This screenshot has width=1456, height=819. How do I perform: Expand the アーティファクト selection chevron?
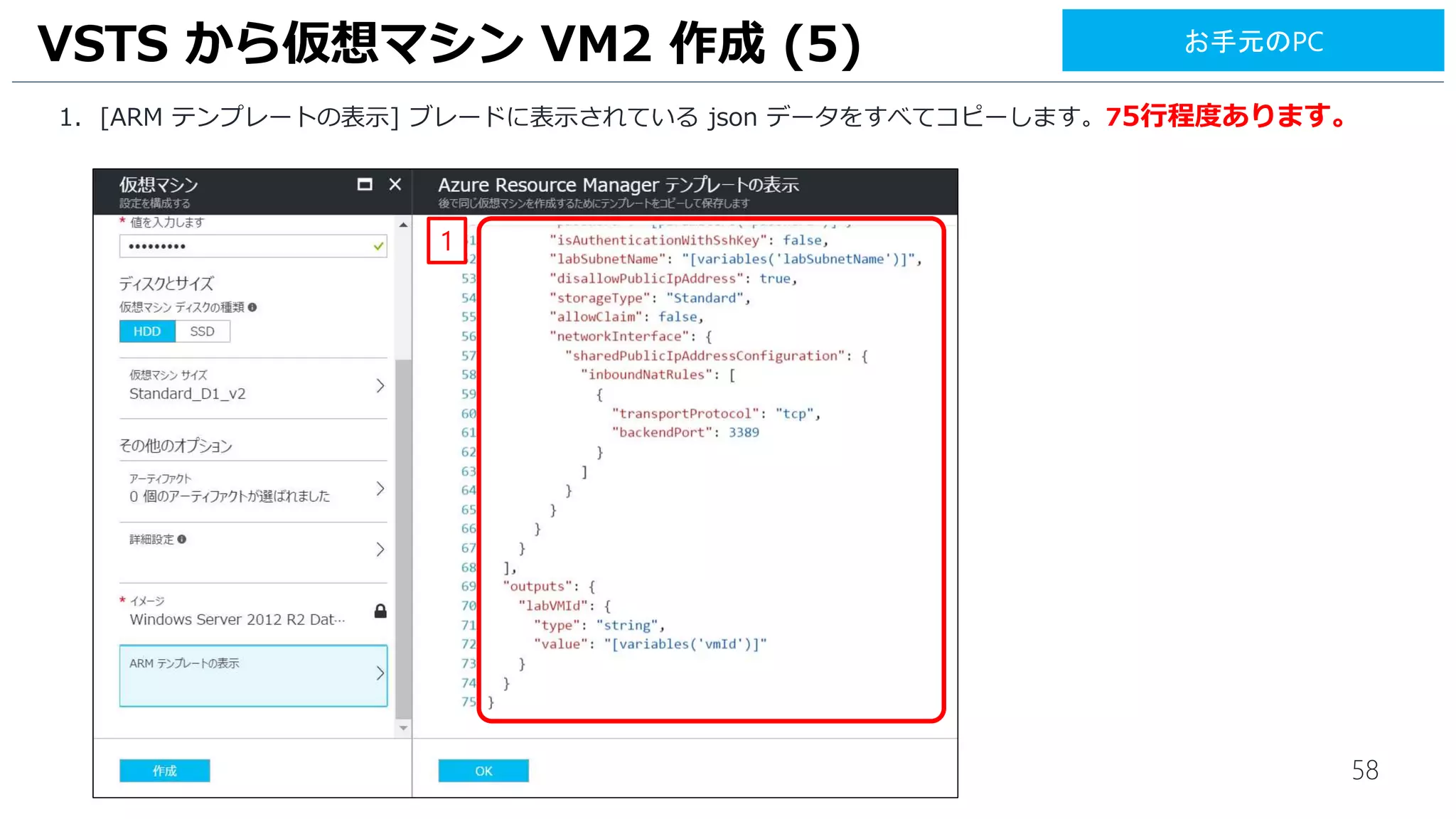(380, 488)
